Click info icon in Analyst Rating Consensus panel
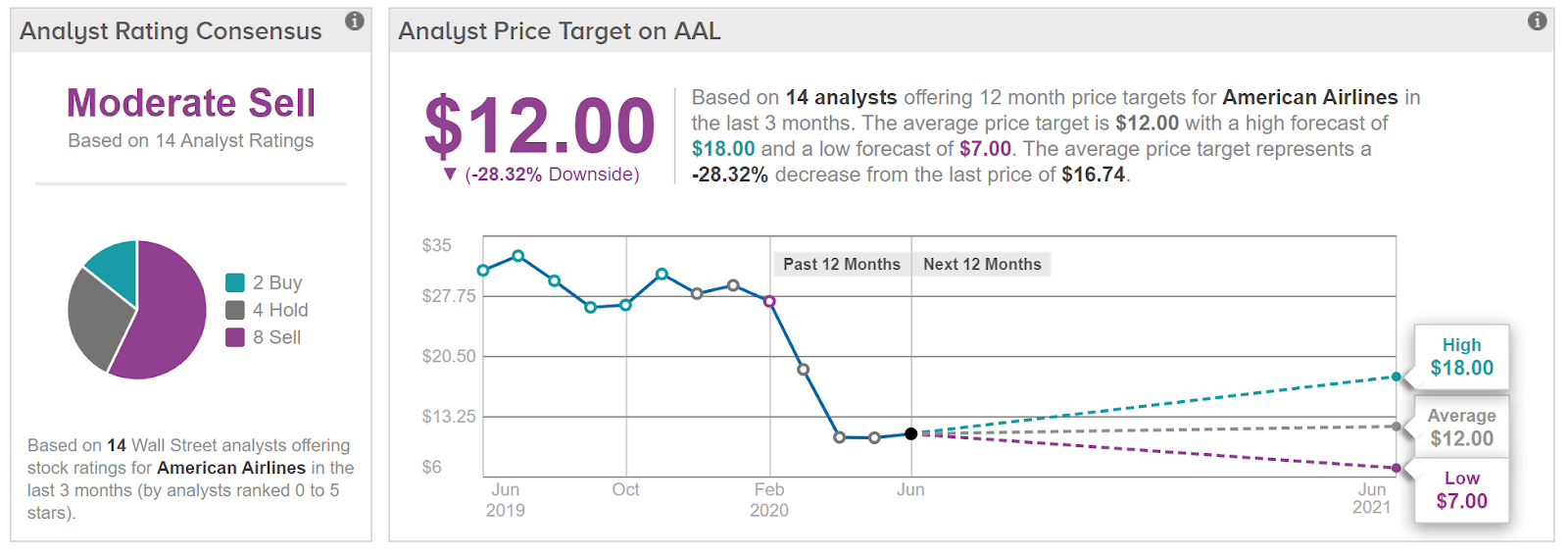Image resolution: width=1568 pixels, height=555 pixels. (x=355, y=21)
